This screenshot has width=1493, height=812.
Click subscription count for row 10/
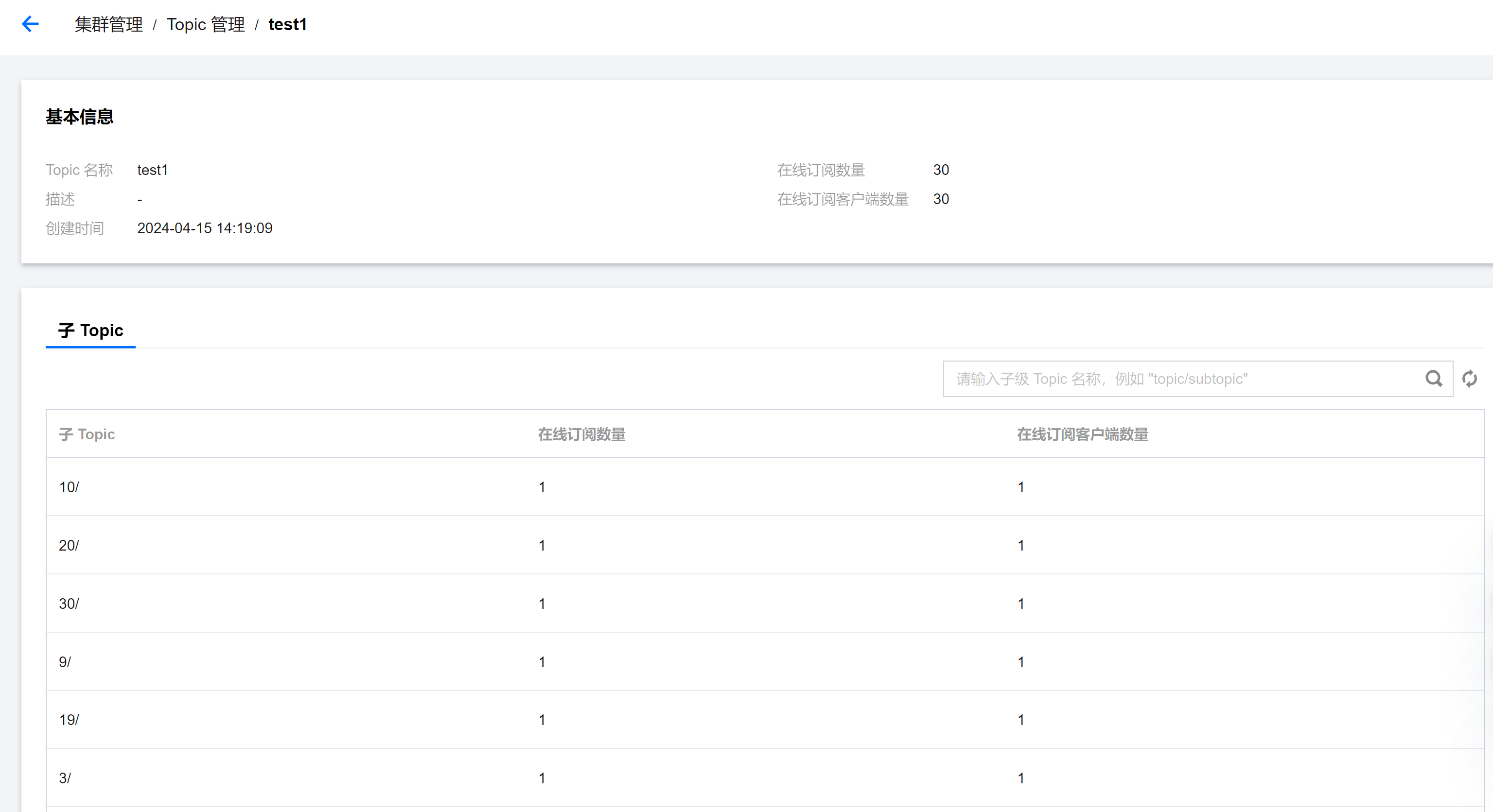click(542, 487)
